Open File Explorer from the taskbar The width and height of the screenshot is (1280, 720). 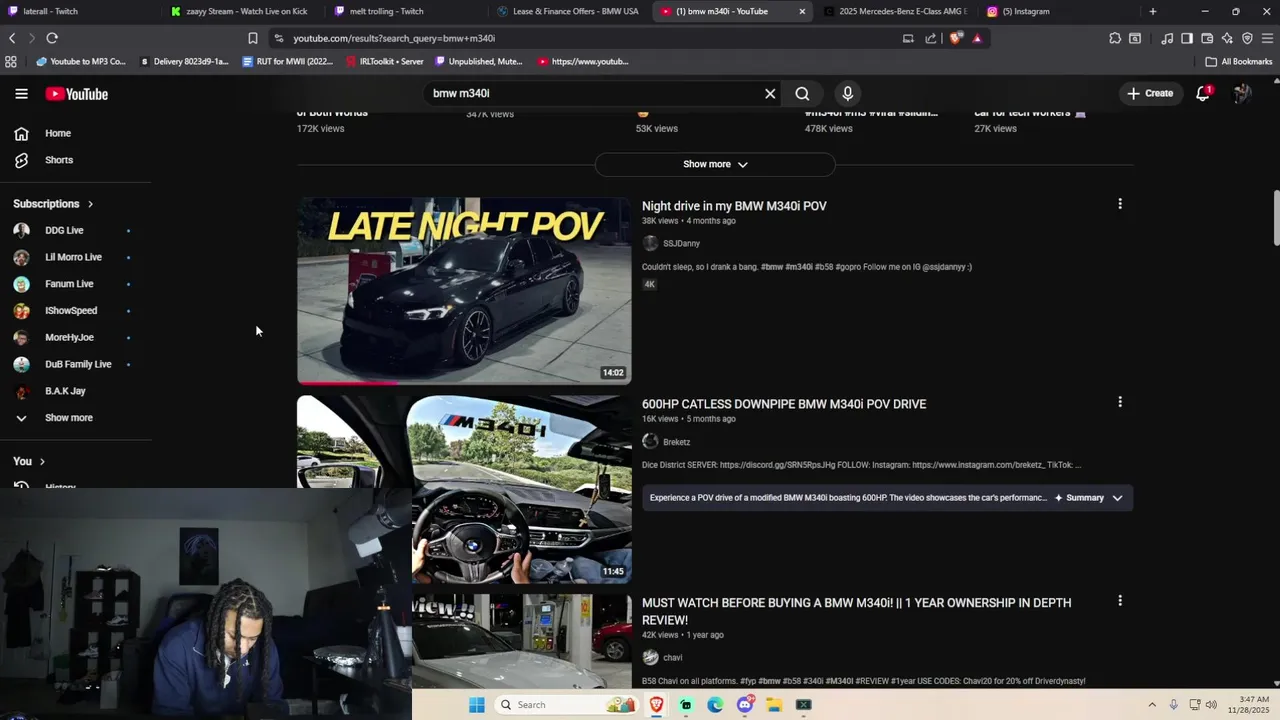pyautogui.click(x=774, y=705)
